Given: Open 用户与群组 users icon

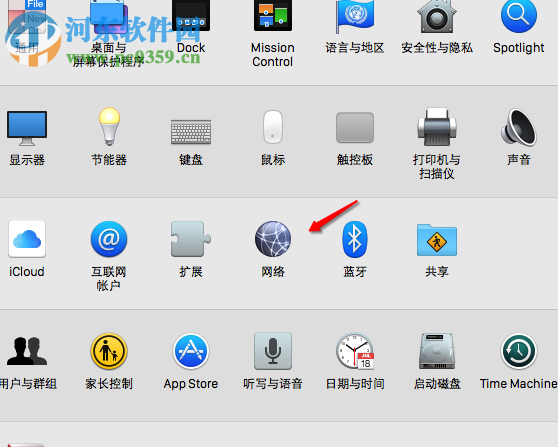Looking at the screenshot, I should point(27,351).
